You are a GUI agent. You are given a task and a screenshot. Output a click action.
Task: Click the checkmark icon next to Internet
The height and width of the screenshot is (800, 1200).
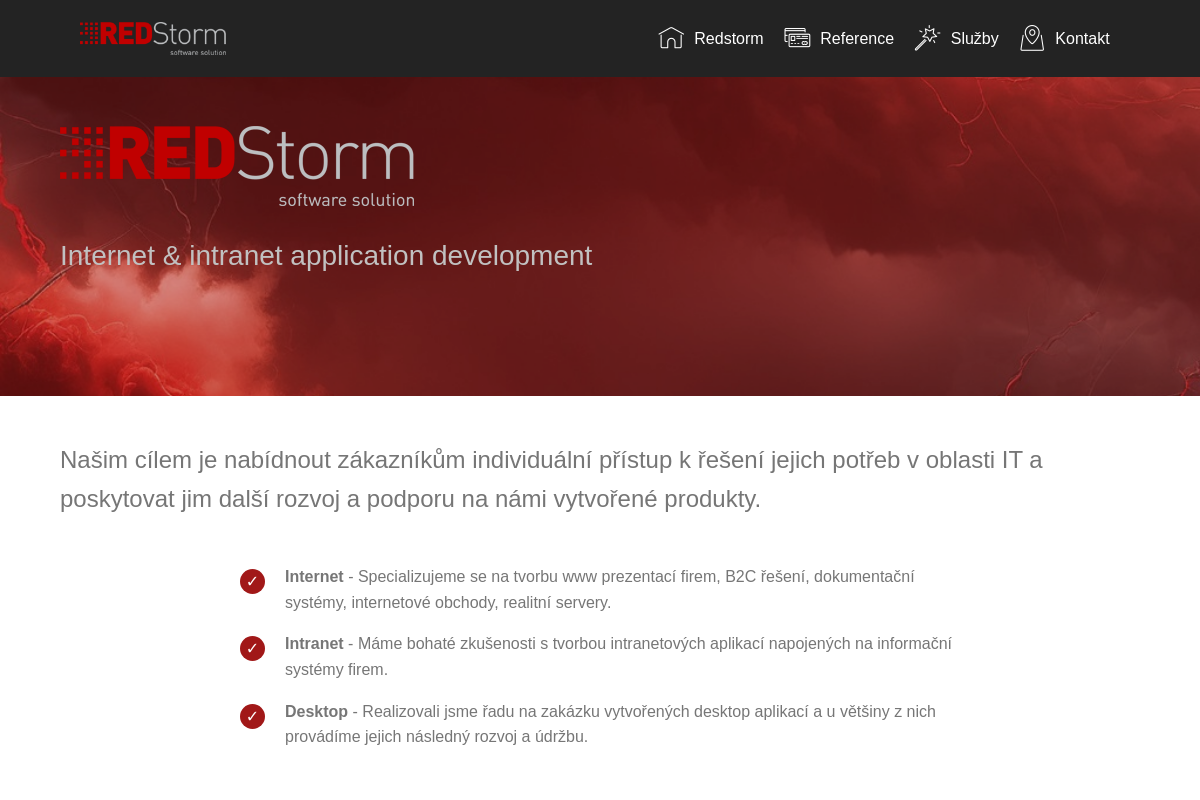[252, 581]
